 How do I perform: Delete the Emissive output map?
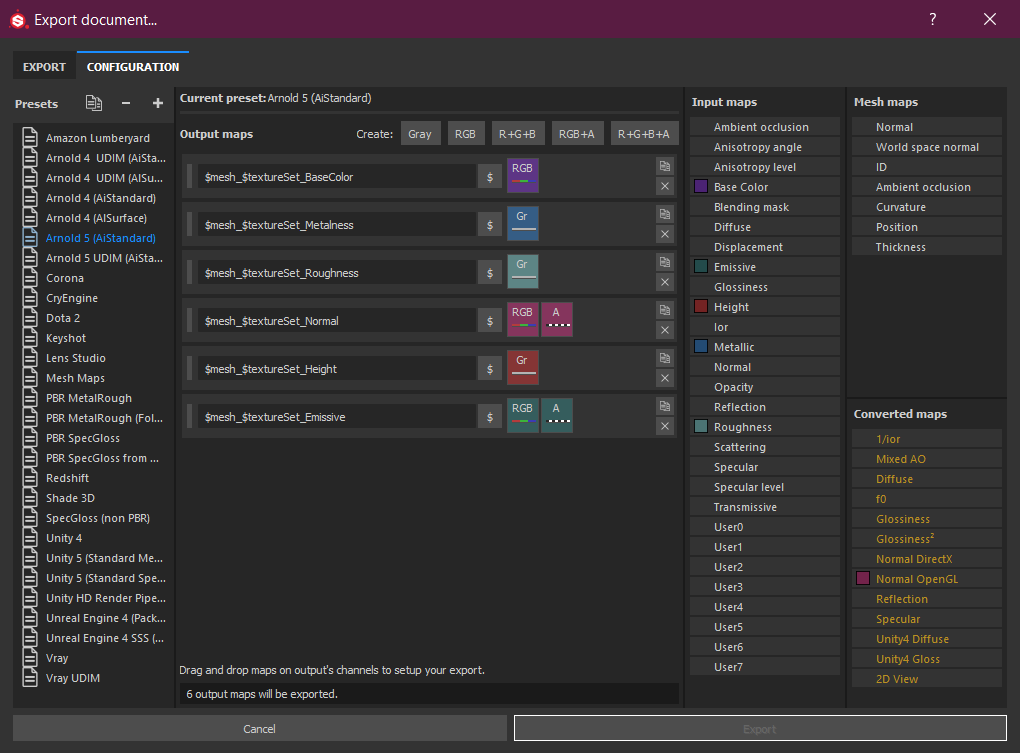(665, 427)
